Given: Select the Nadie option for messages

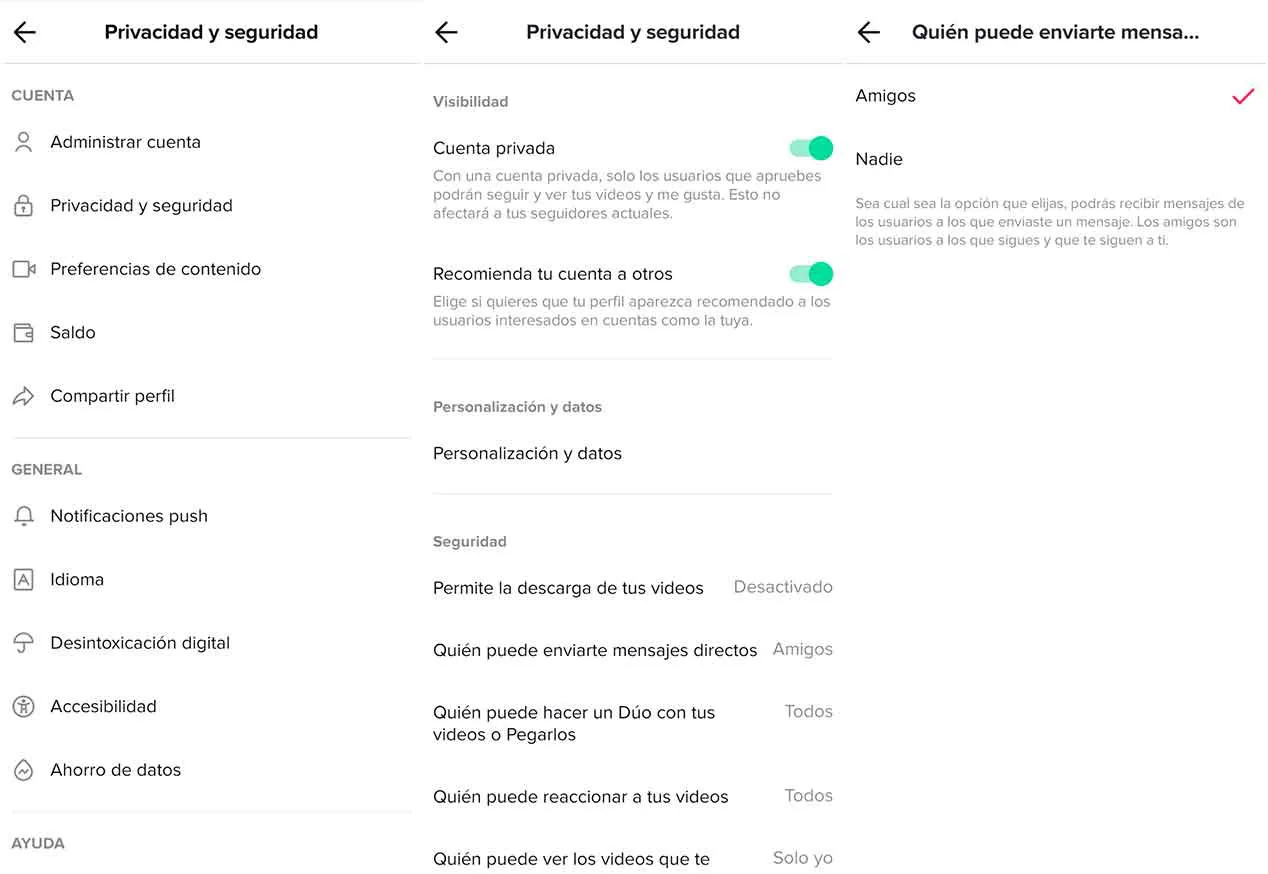Looking at the screenshot, I should 880,159.
